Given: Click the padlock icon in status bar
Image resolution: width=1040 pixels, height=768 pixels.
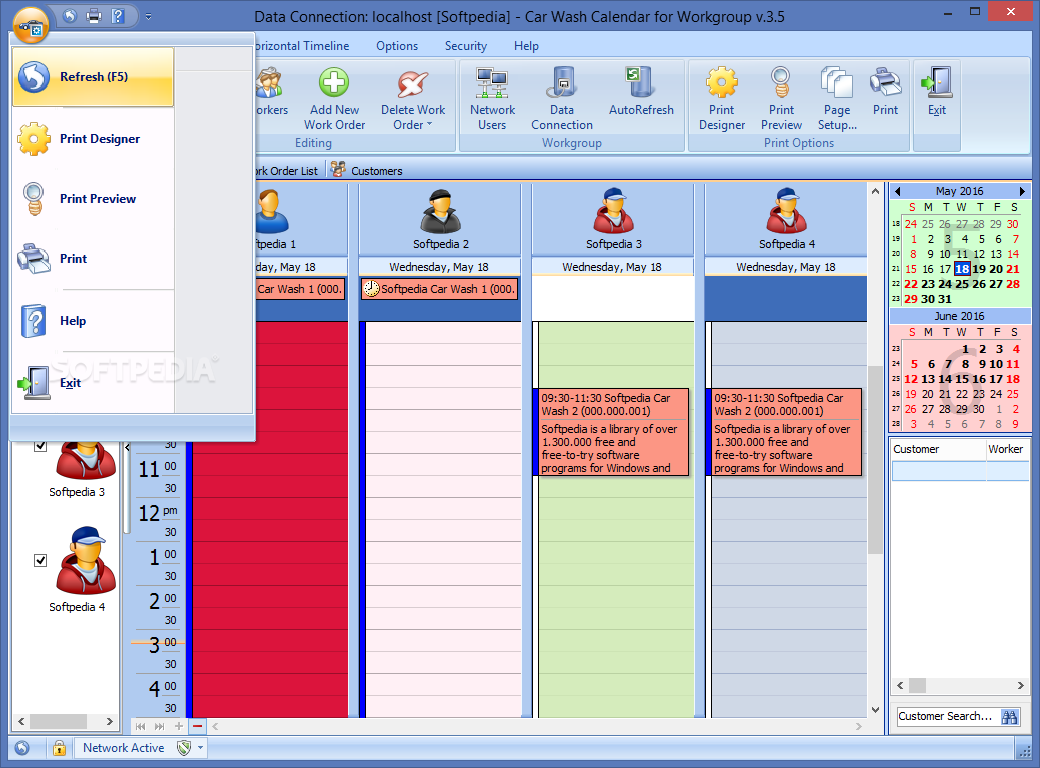Looking at the screenshot, I should 60,748.
